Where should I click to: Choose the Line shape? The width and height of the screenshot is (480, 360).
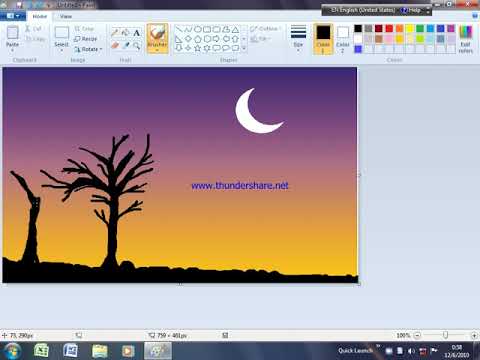179,30
